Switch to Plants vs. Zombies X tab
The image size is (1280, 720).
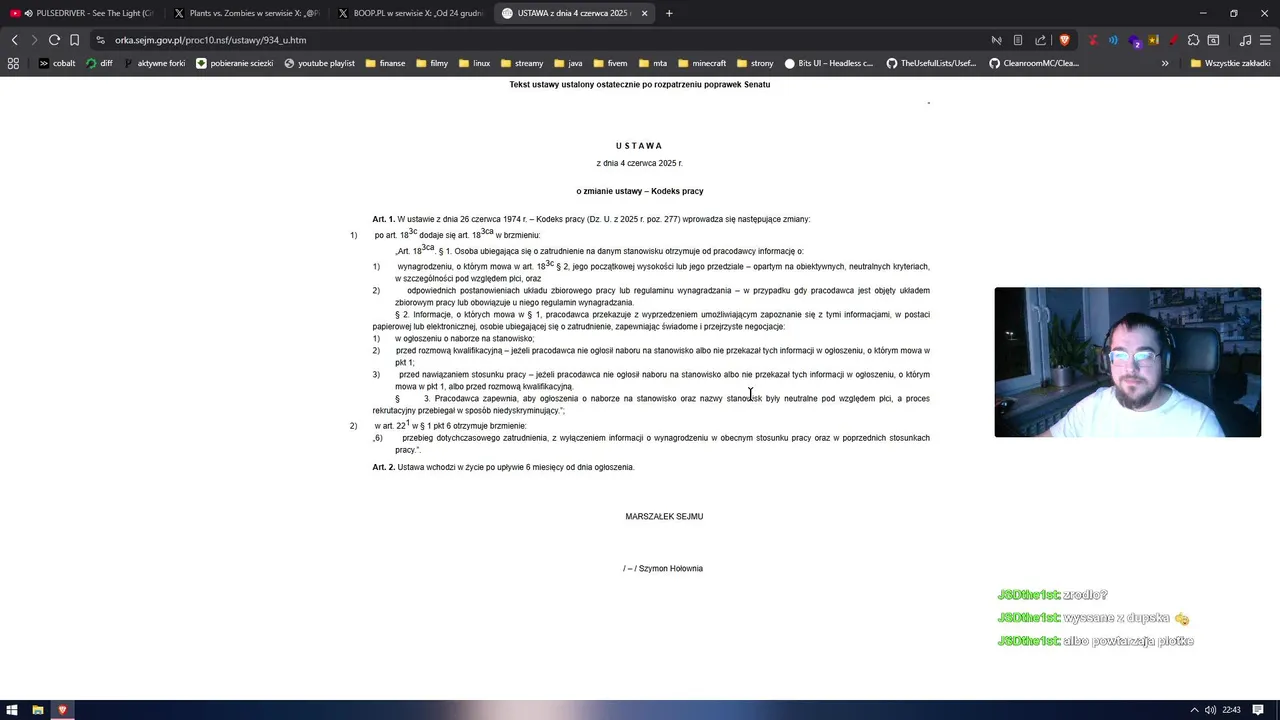click(x=248, y=13)
